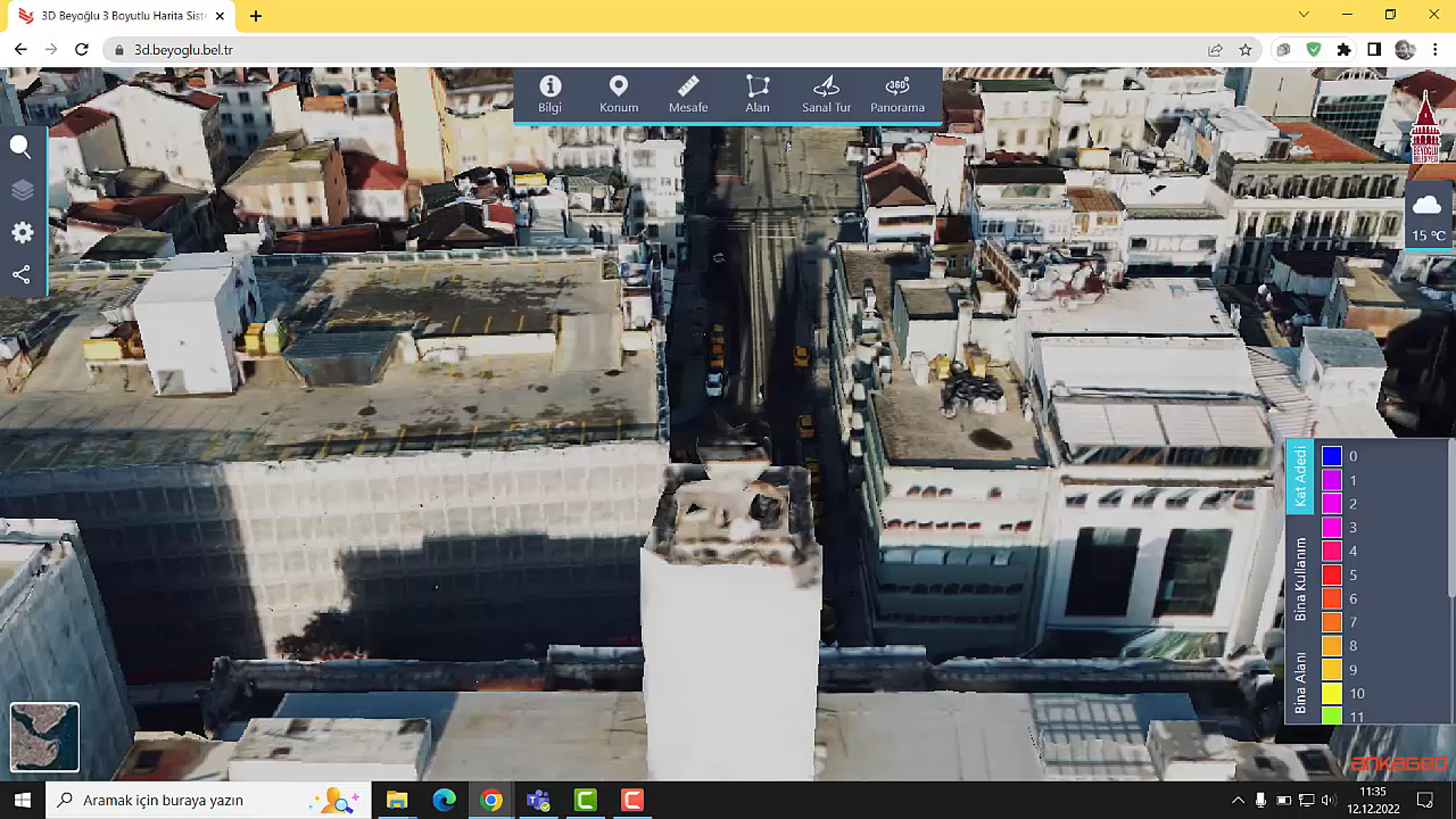Open the green Camtasia taskbar icon

point(585,800)
